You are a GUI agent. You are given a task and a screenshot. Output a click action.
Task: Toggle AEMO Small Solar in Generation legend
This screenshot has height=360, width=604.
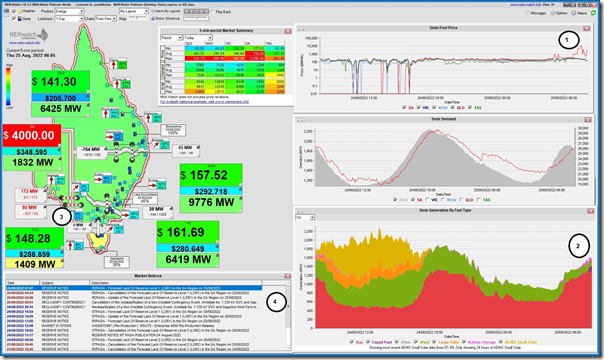pos(500,342)
